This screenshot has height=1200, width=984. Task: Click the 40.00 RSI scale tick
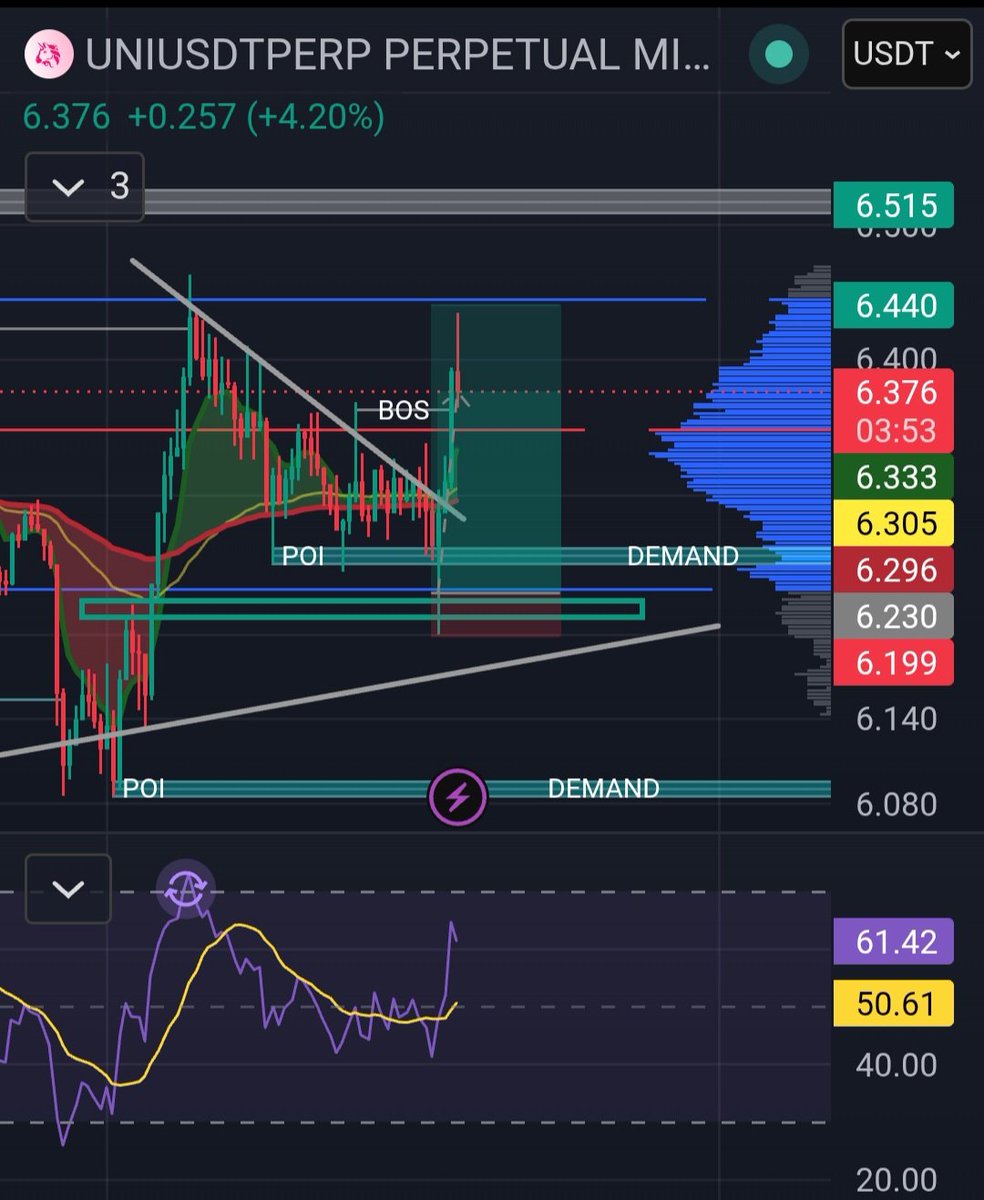[x=896, y=1065]
